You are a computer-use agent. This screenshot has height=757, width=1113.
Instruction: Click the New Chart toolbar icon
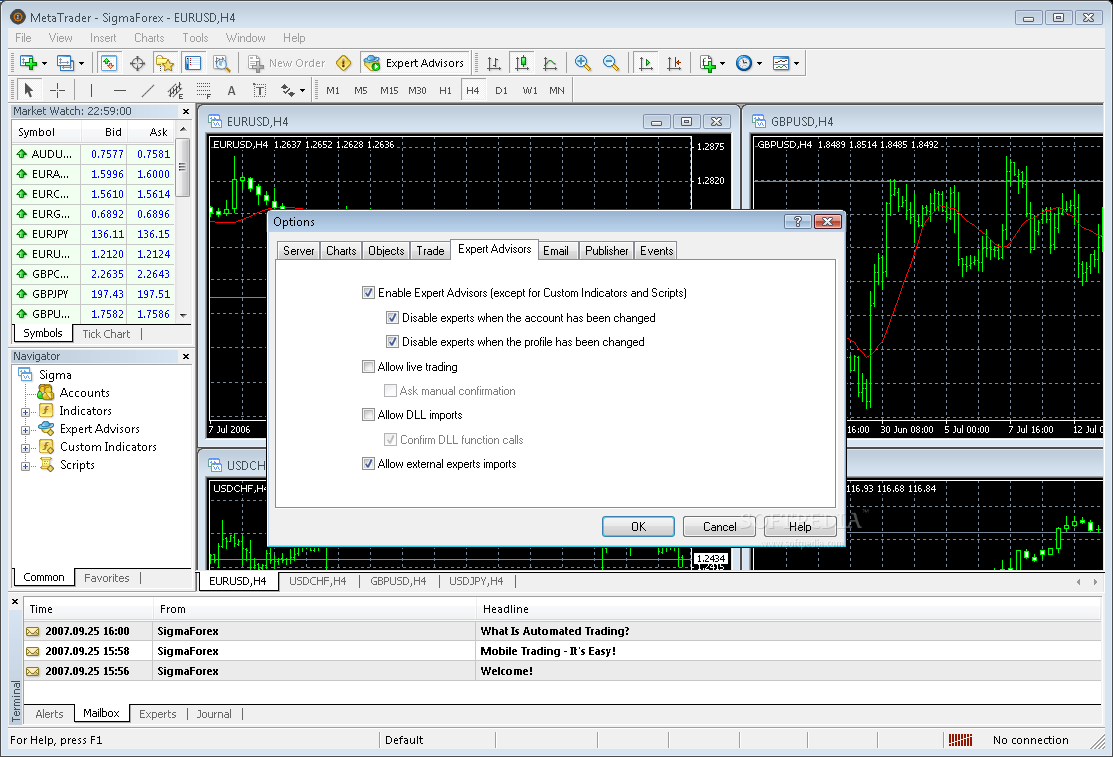(x=29, y=63)
